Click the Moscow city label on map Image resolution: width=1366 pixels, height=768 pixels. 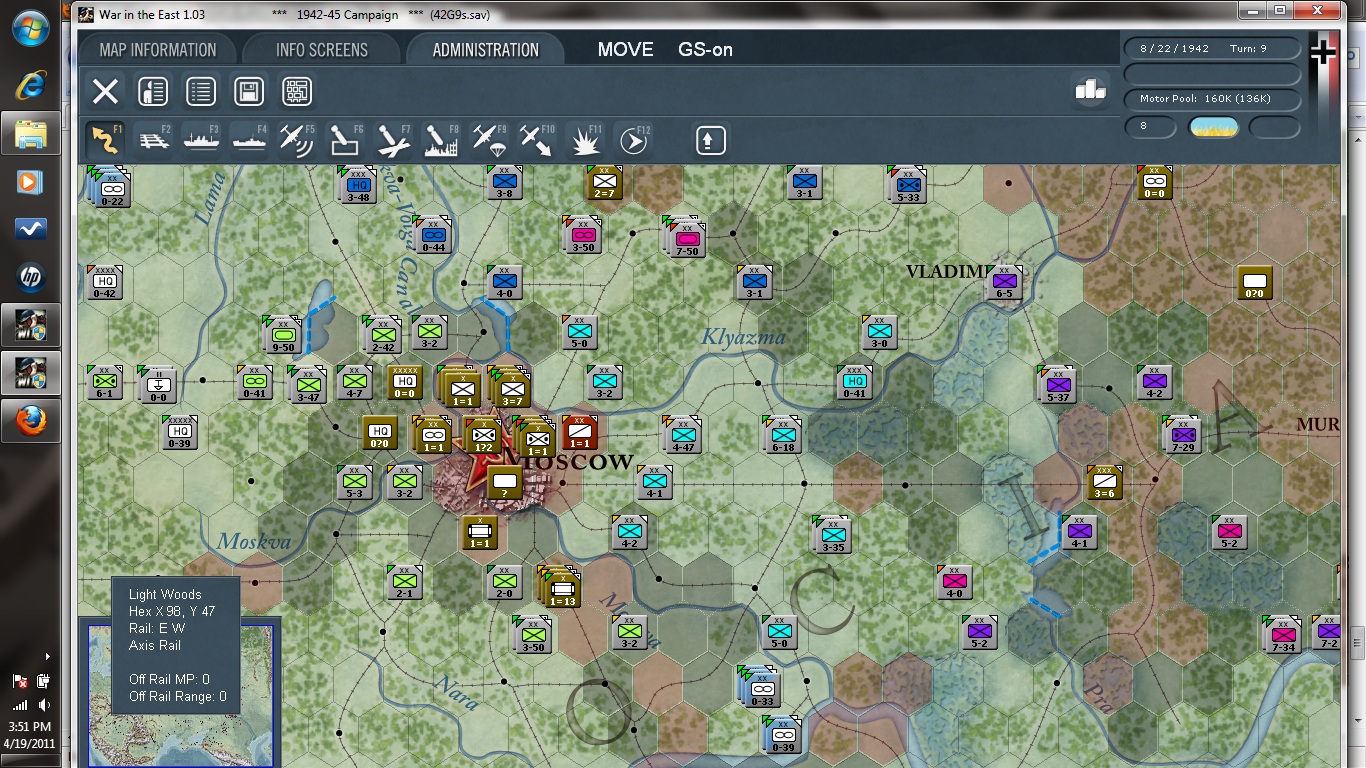tap(568, 461)
